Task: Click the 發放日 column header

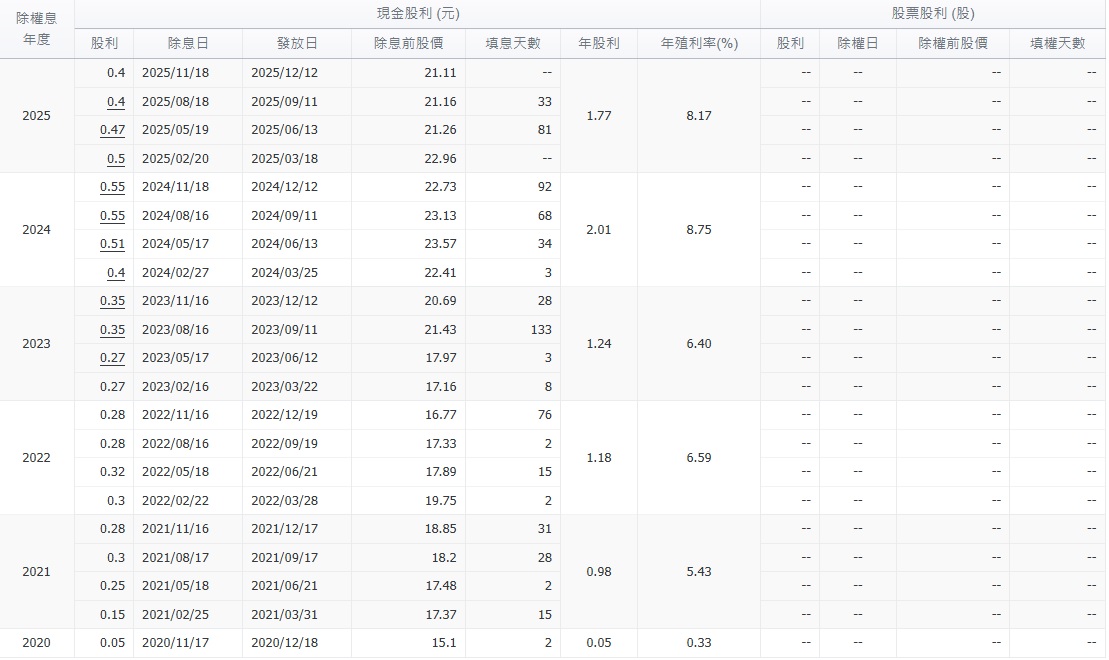Action: [x=297, y=44]
